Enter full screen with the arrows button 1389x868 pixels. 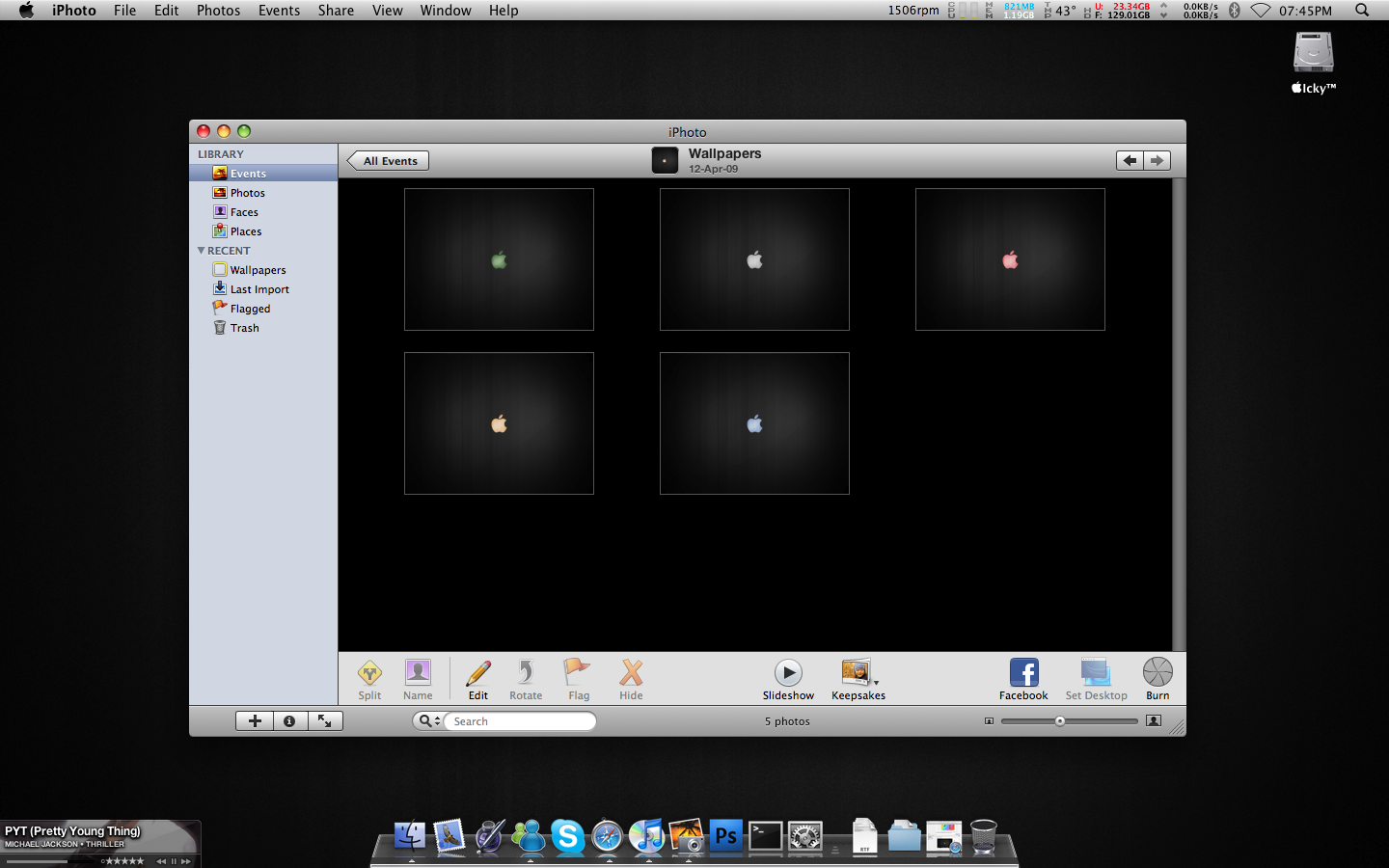325,720
